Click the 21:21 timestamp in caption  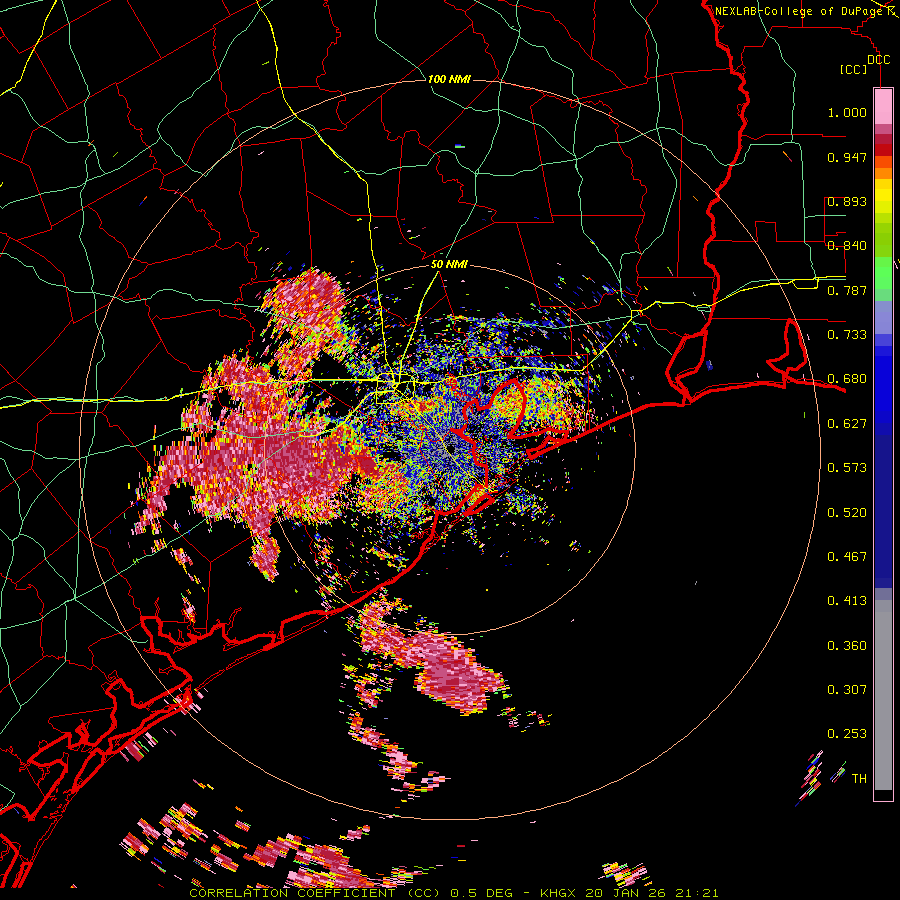coord(698,893)
